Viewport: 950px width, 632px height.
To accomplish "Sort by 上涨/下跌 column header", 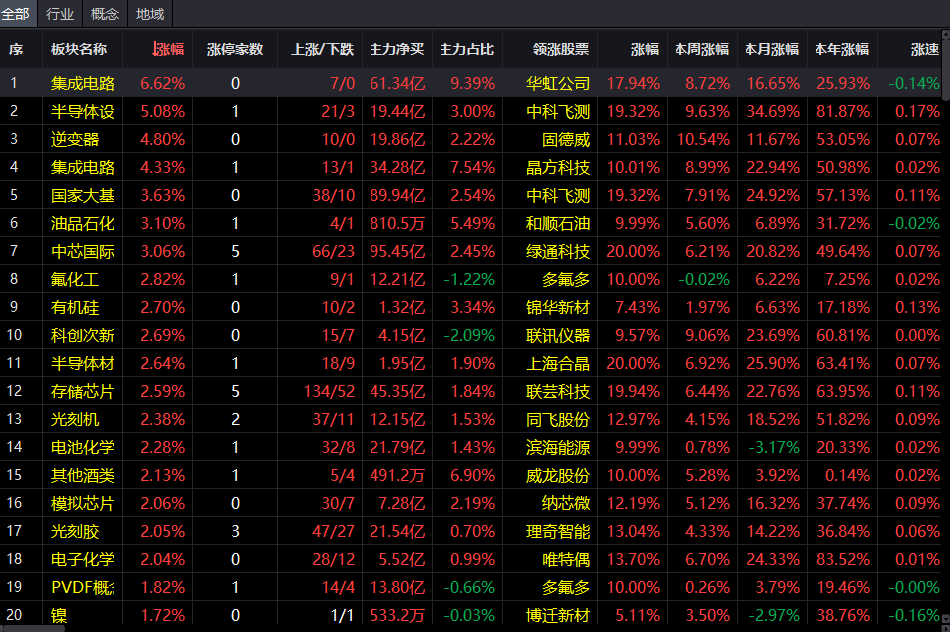I will (322, 49).
